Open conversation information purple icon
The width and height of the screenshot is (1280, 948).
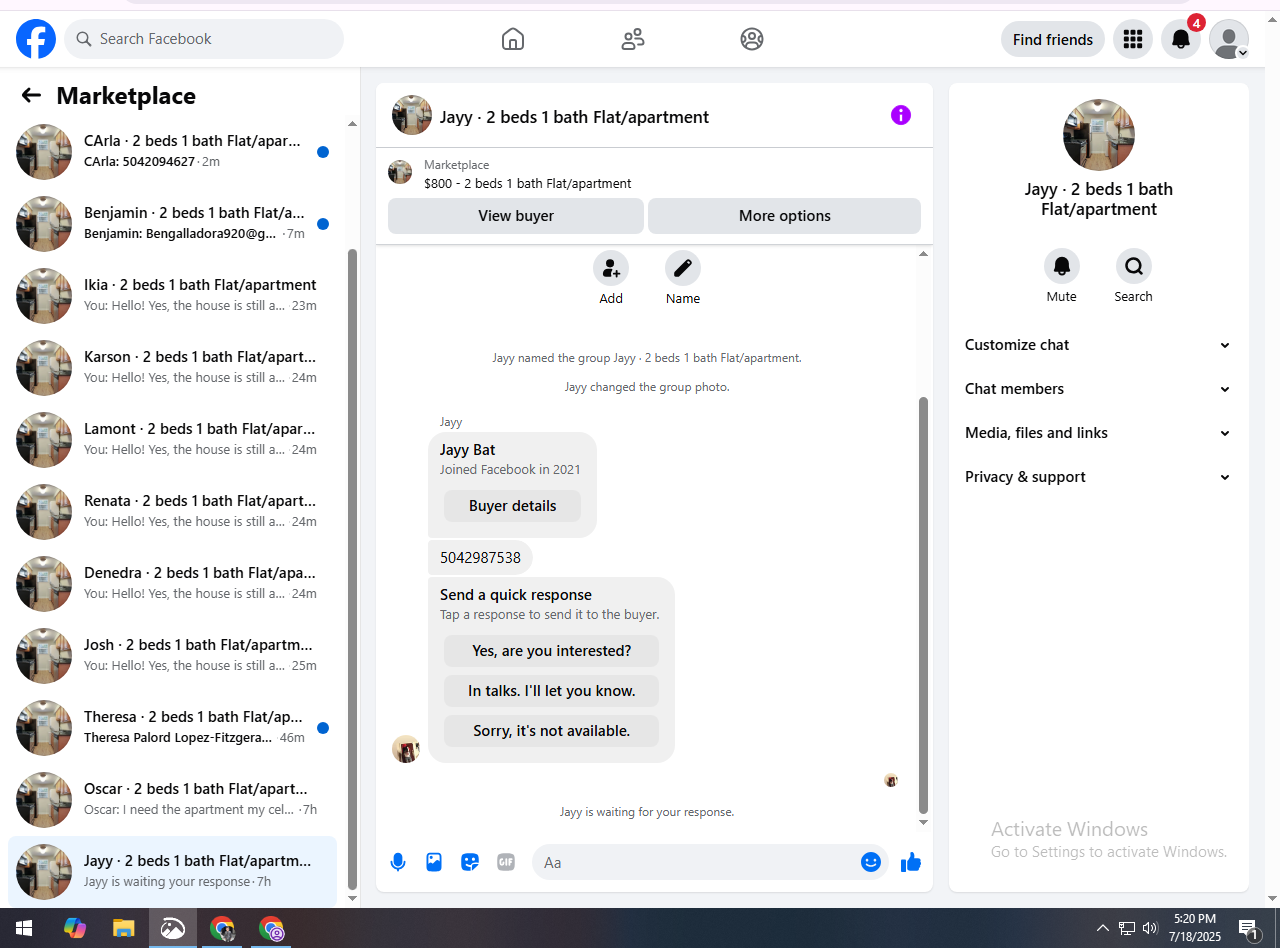[901, 115]
